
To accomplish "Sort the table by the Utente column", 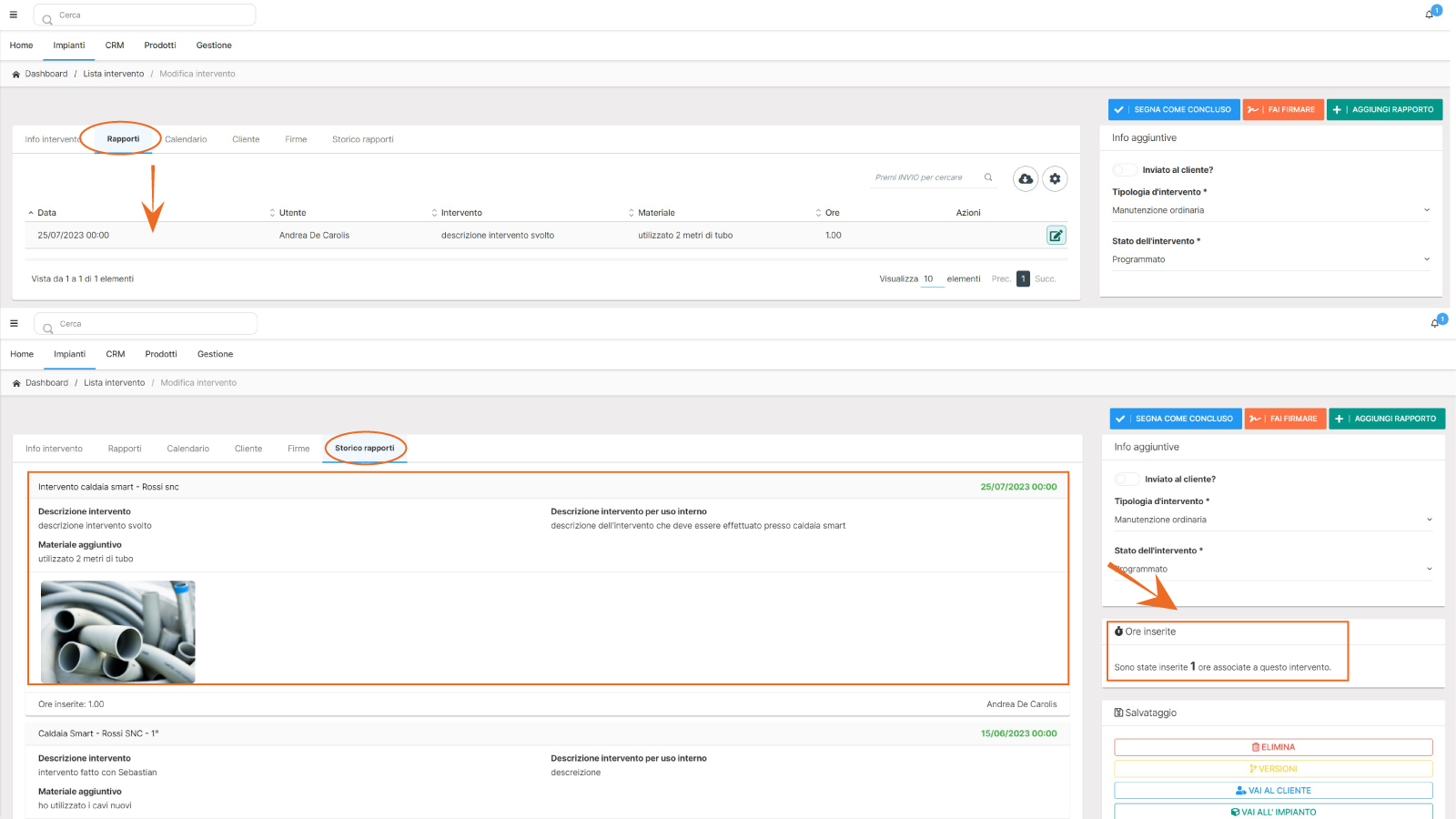I will click(292, 213).
